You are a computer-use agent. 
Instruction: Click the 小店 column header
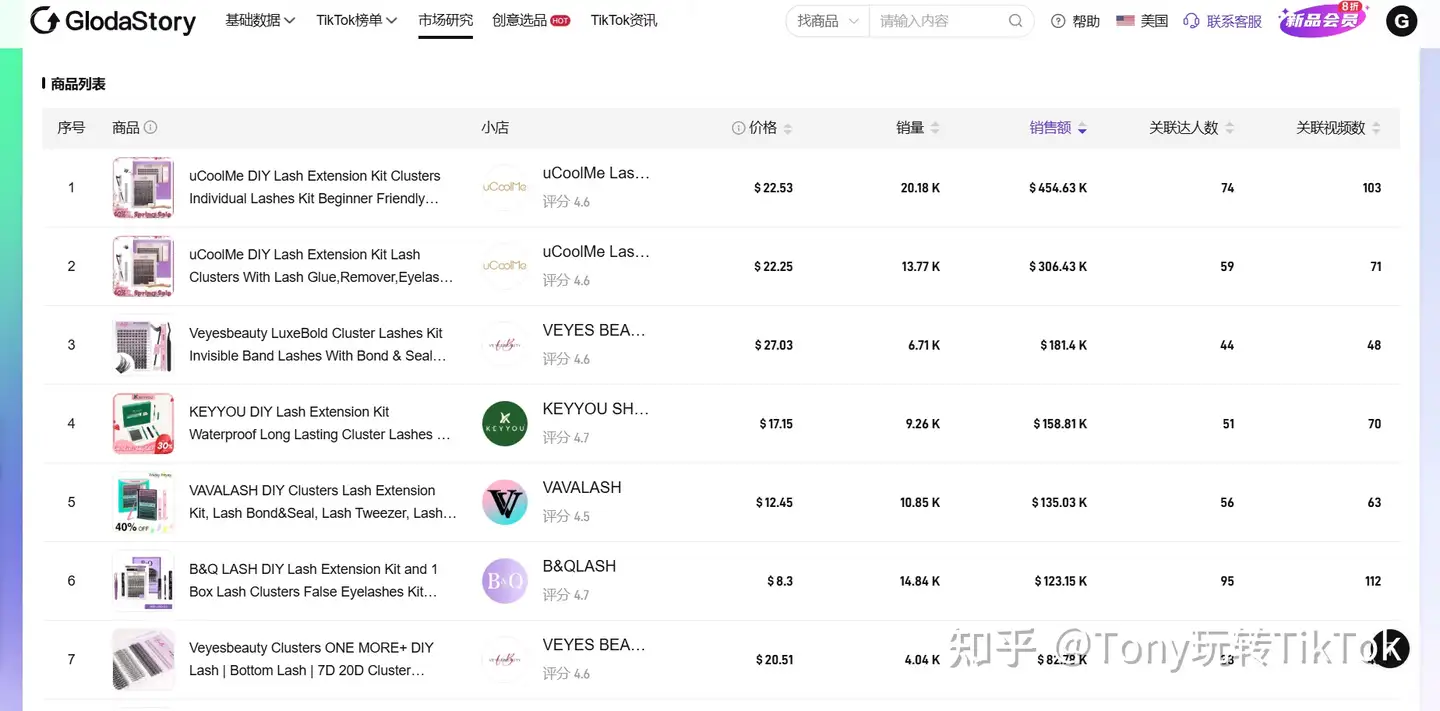click(495, 128)
